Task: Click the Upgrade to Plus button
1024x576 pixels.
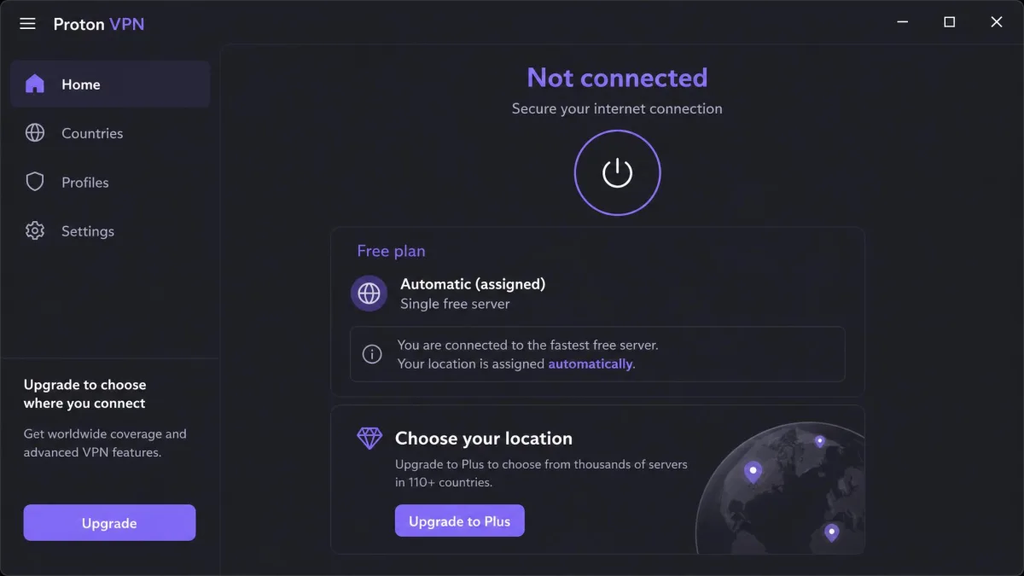Action: 459,520
